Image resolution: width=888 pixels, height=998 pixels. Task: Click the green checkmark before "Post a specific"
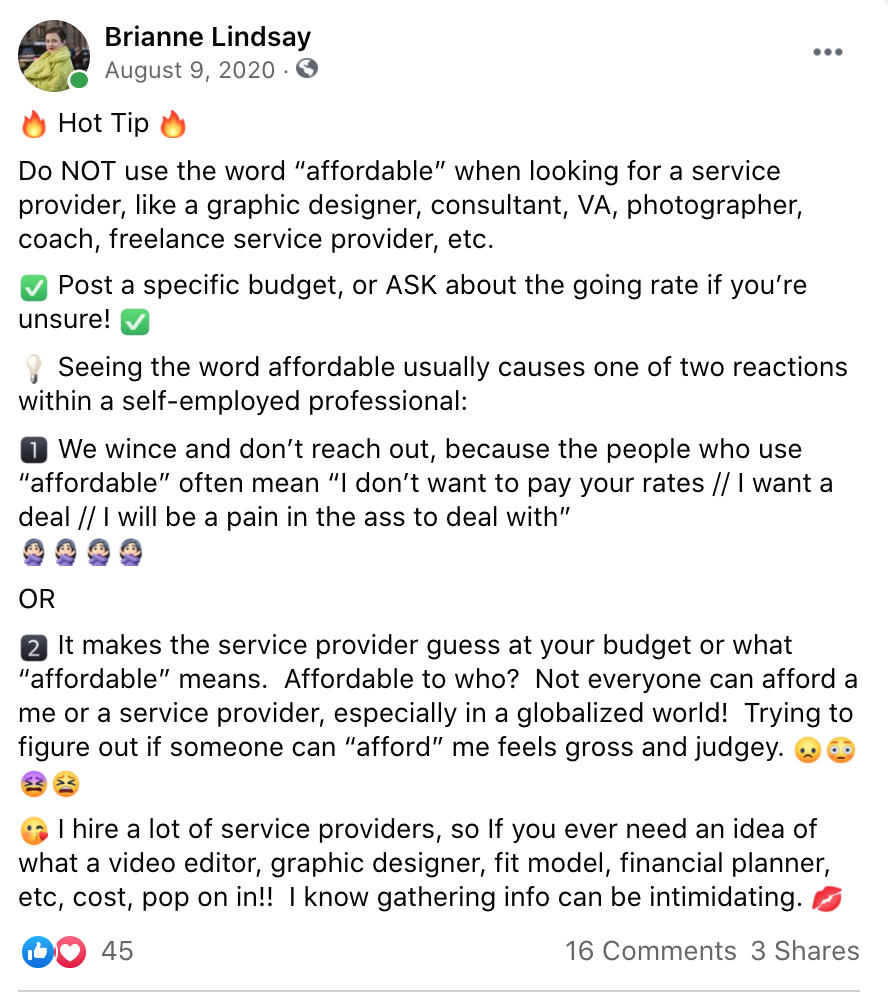point(33,286)
